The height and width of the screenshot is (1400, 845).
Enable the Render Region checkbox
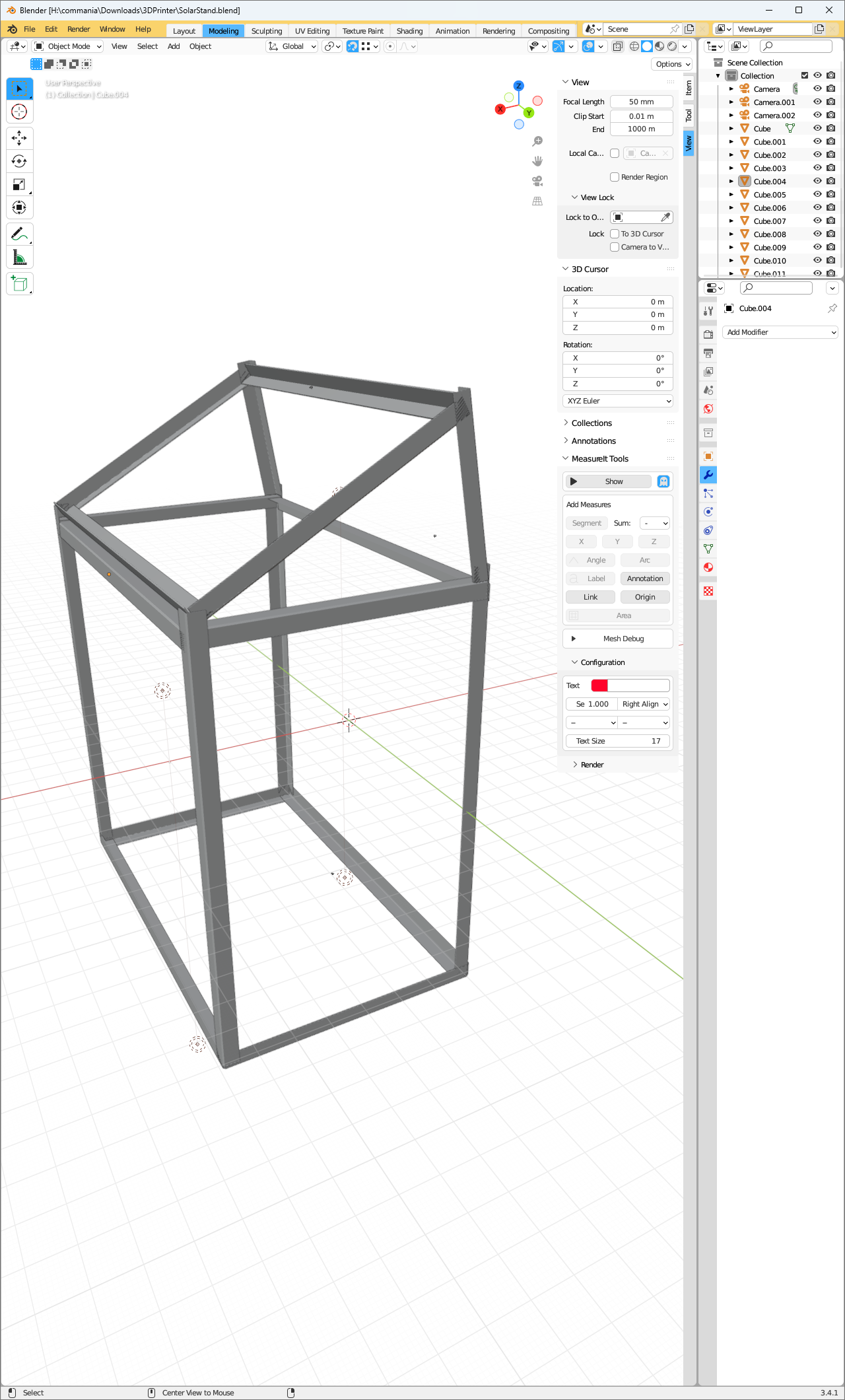click(615, 177)
